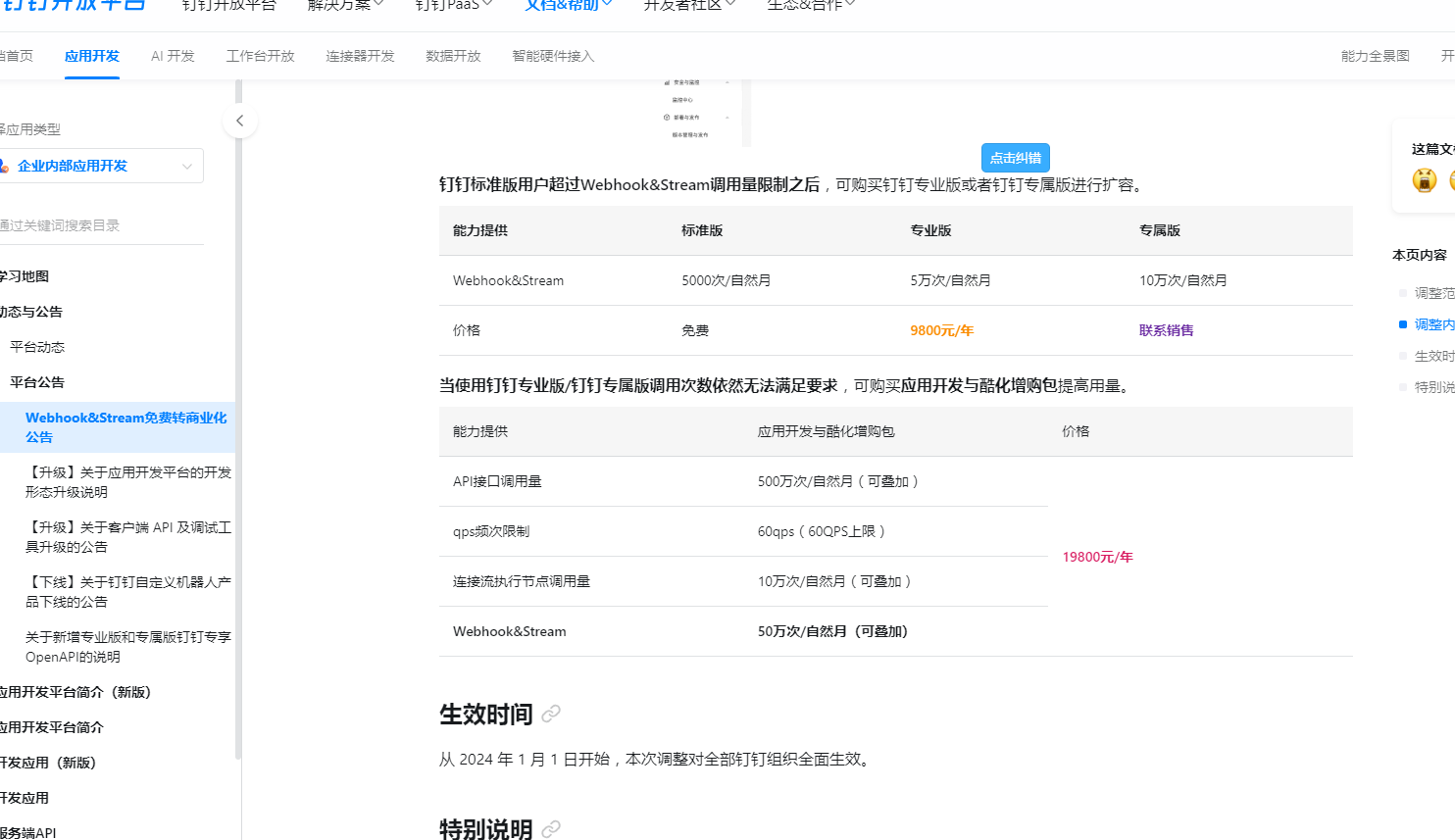Open 学习地图 in the sidebar

pyautogui.click(x=25, y=276)
